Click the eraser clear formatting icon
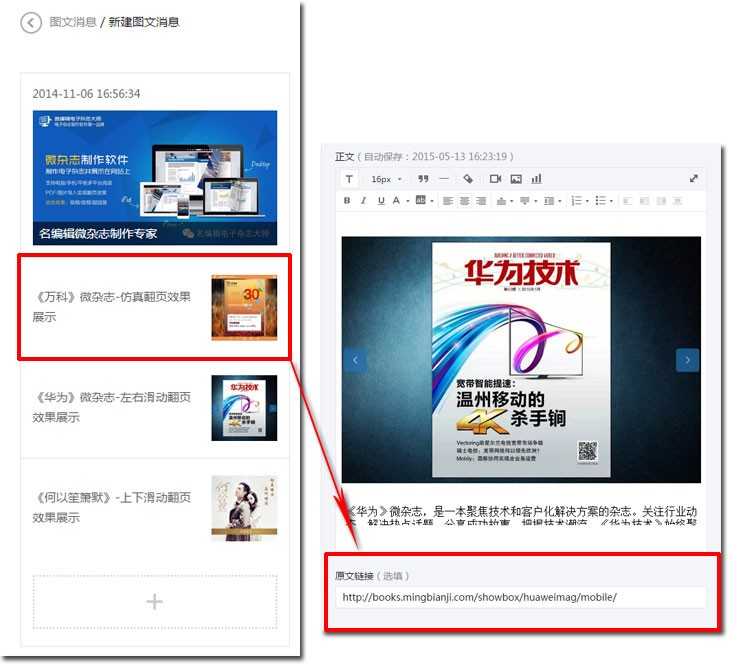 (x=468, y=179)
